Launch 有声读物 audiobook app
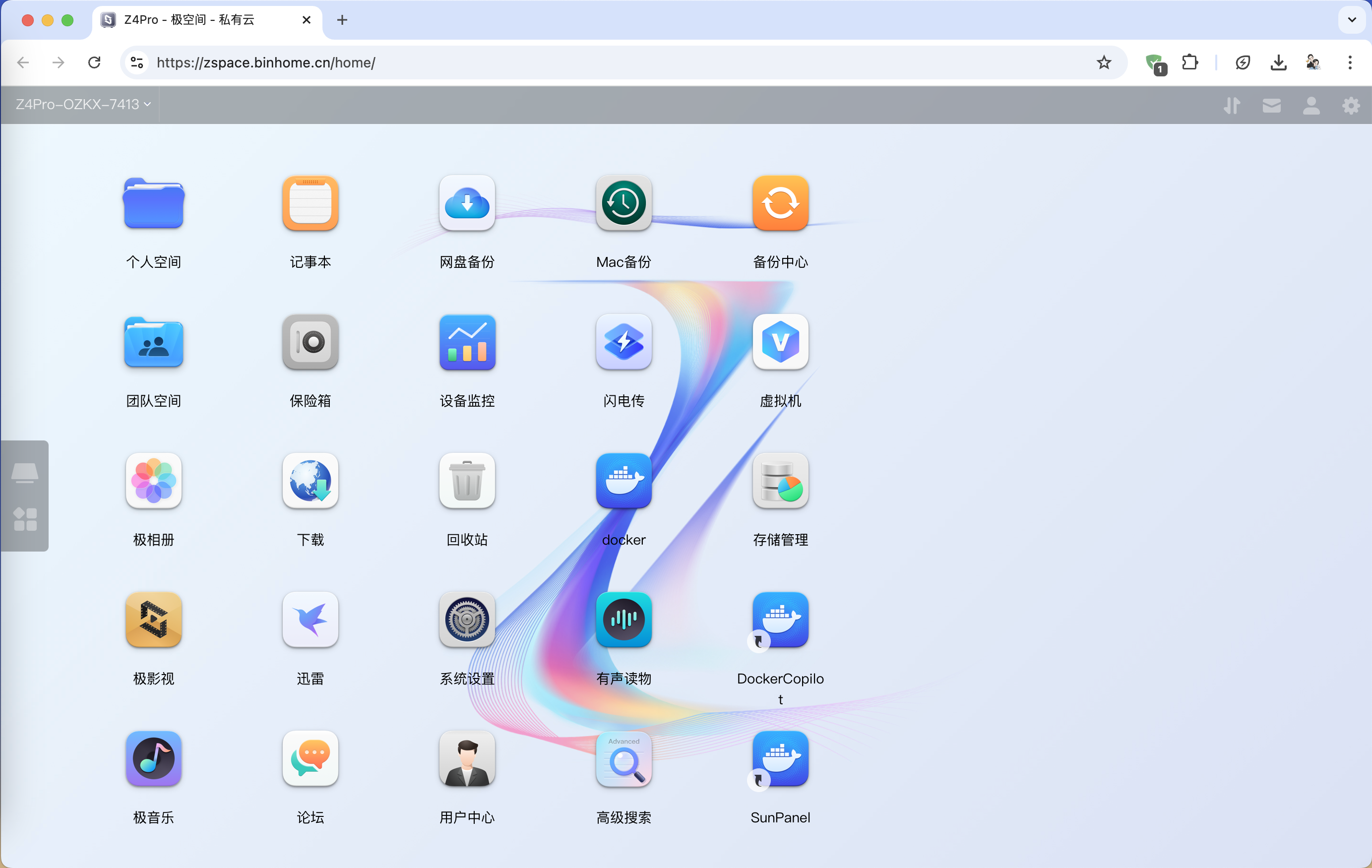Image resolution: width=1372 pixels, height=868 pixels. click(624, 620)
